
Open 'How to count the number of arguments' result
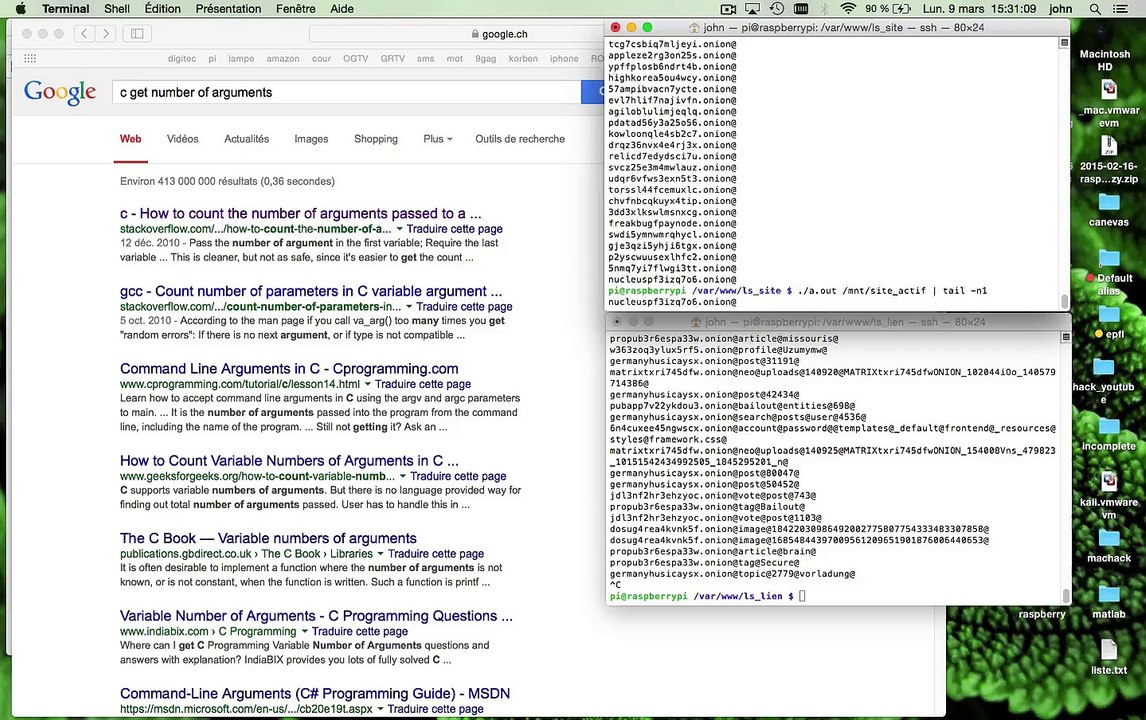tap(300, 213)
